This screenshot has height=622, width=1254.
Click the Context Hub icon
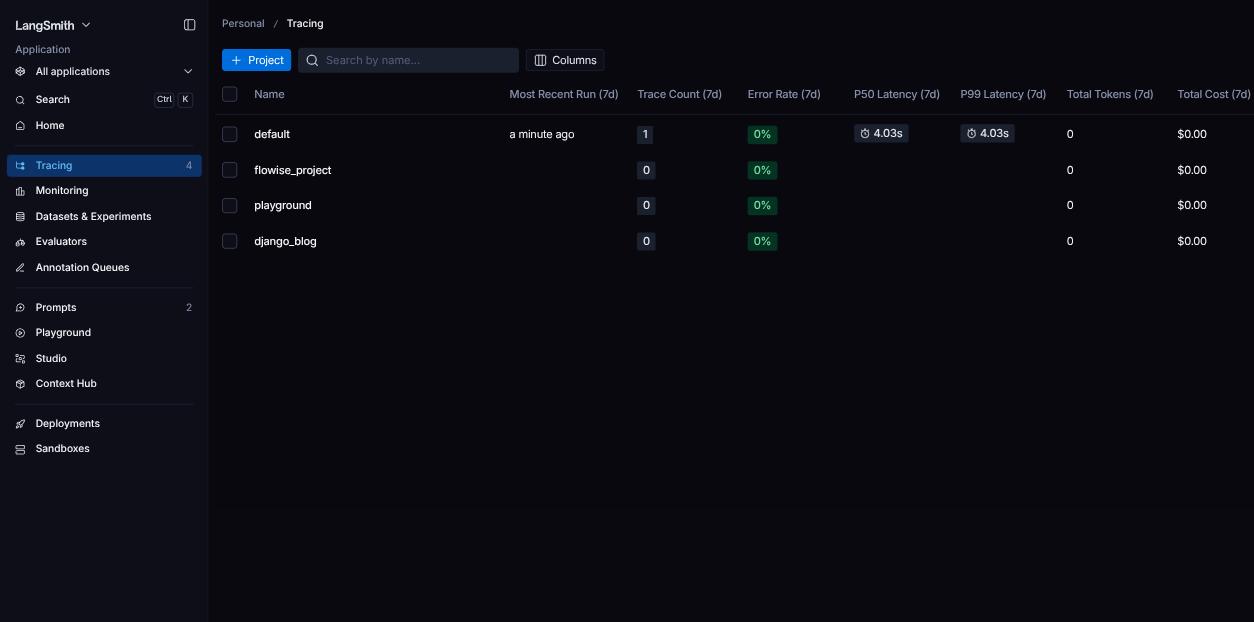pyautogui.click(x=20, y=384)
